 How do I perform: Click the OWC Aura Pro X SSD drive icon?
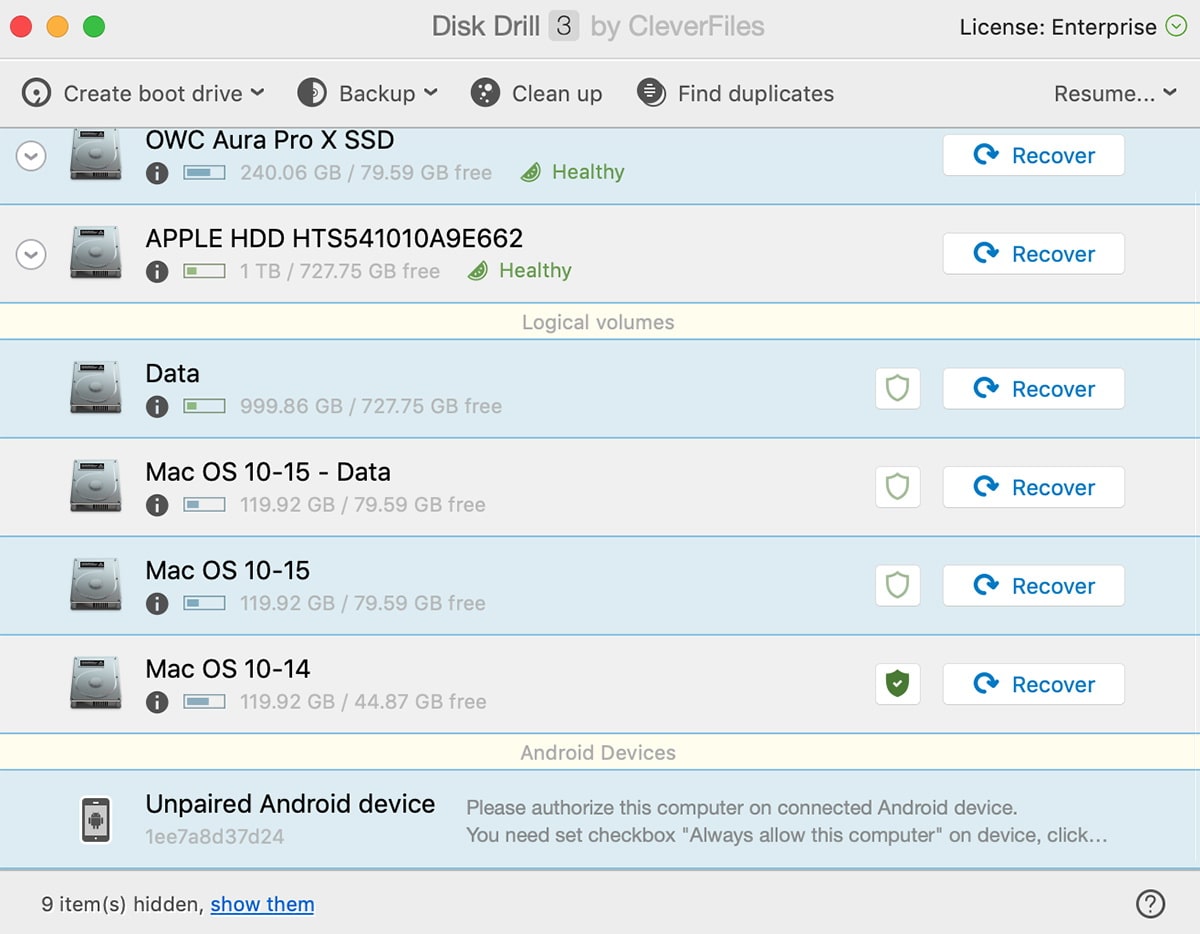[x=96, y=155]
